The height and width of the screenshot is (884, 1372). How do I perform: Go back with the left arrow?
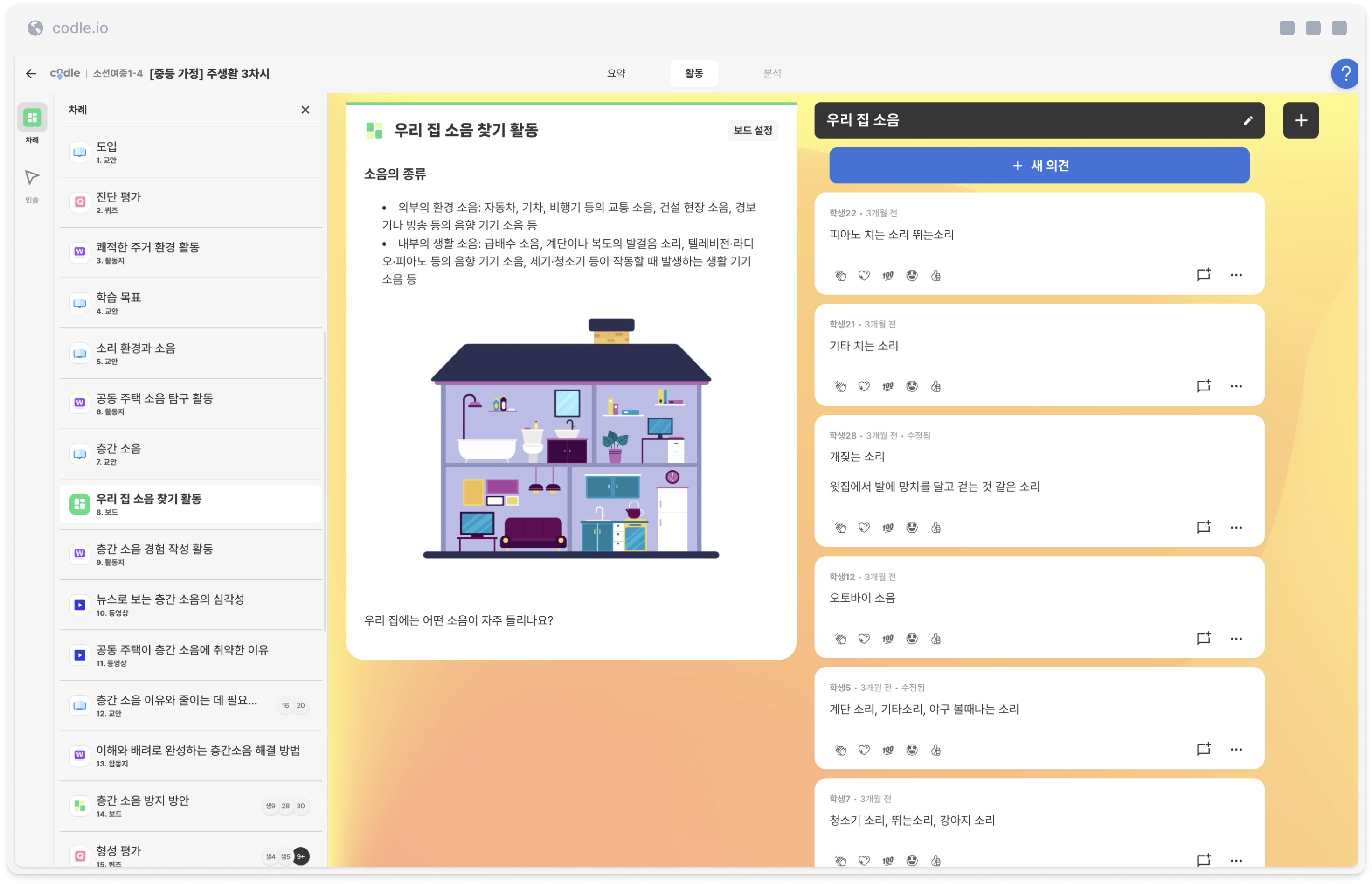click(x=31, y=74)
